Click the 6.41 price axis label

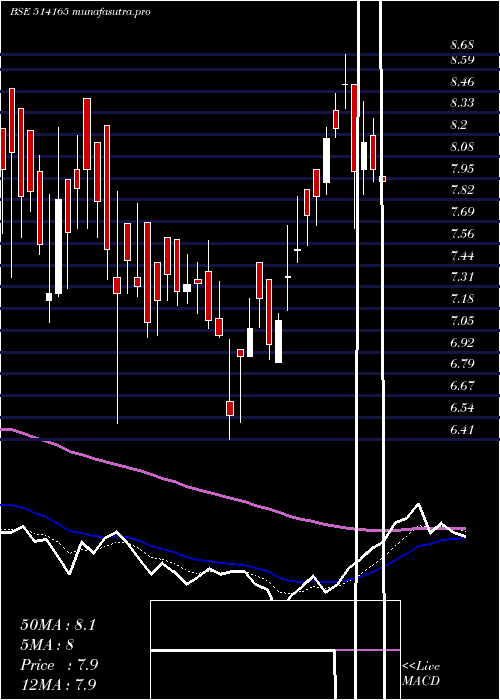[x=462, y=429]
